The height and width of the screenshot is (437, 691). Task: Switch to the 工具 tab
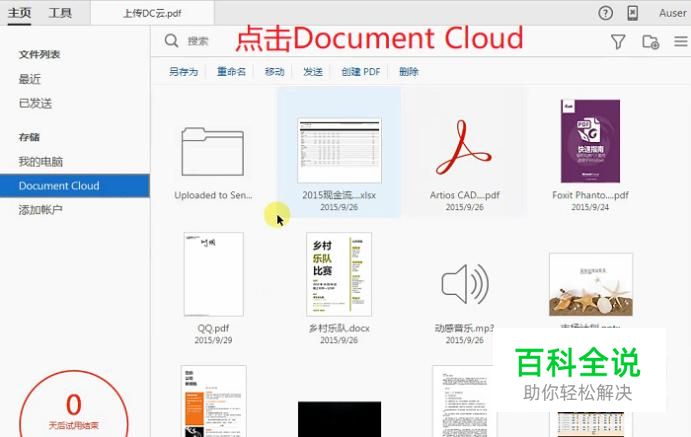60,13
